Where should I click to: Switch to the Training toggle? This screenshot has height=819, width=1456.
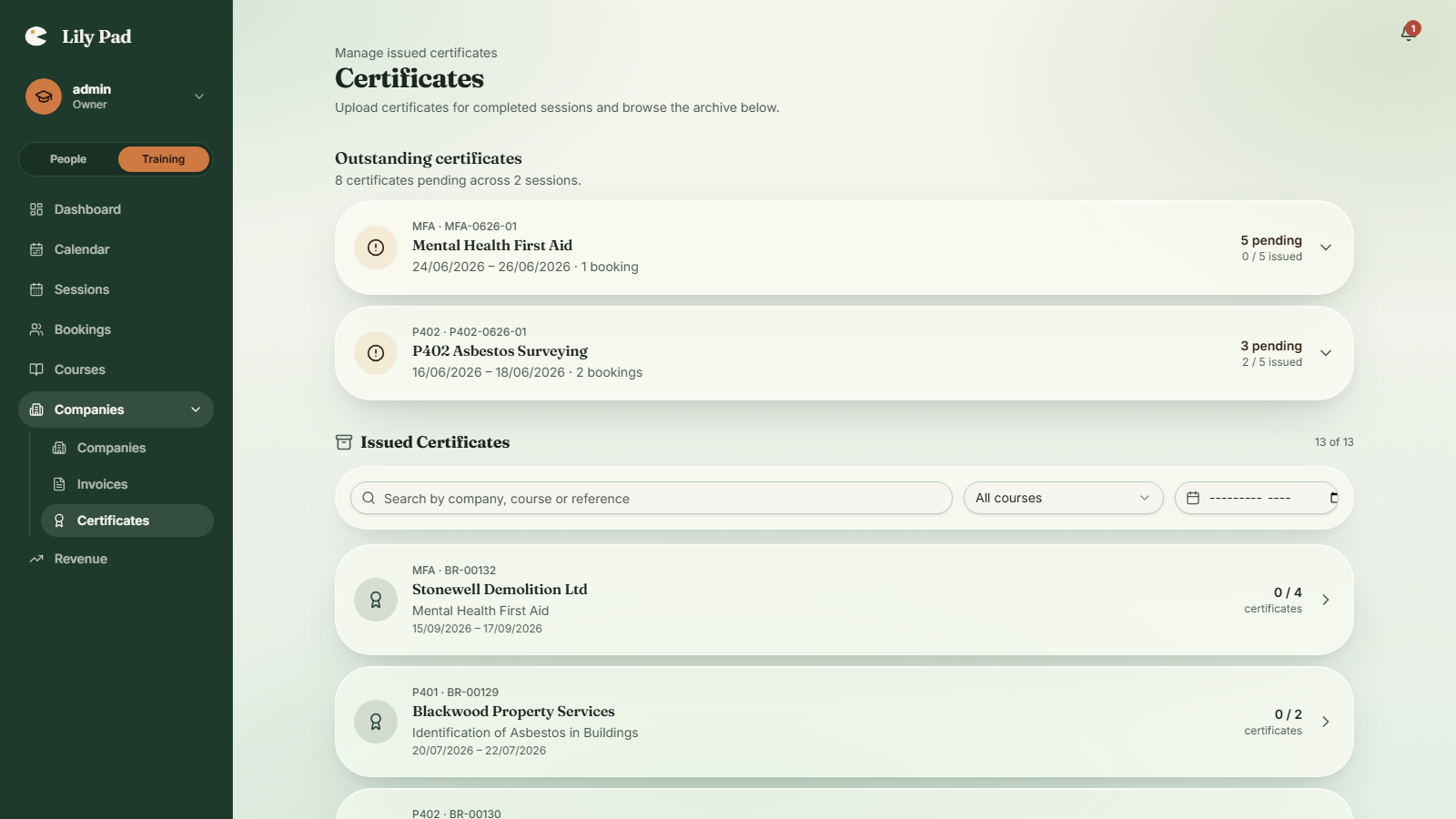tap(164, 159)
